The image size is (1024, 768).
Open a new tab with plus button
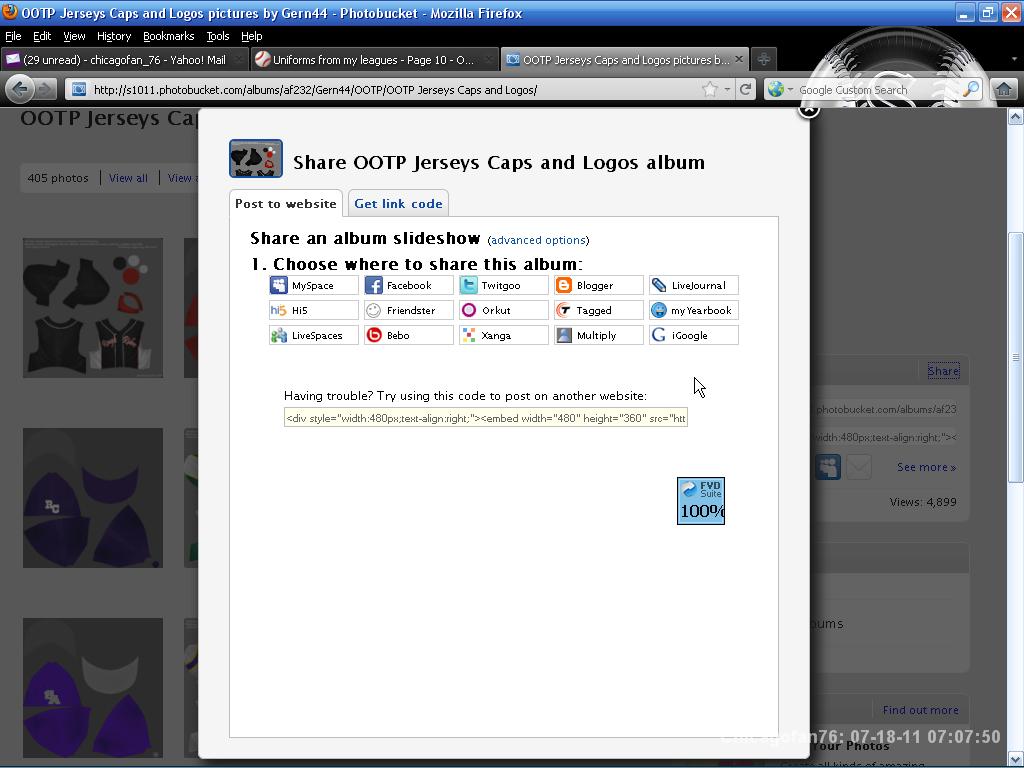[x=763, y=59]
